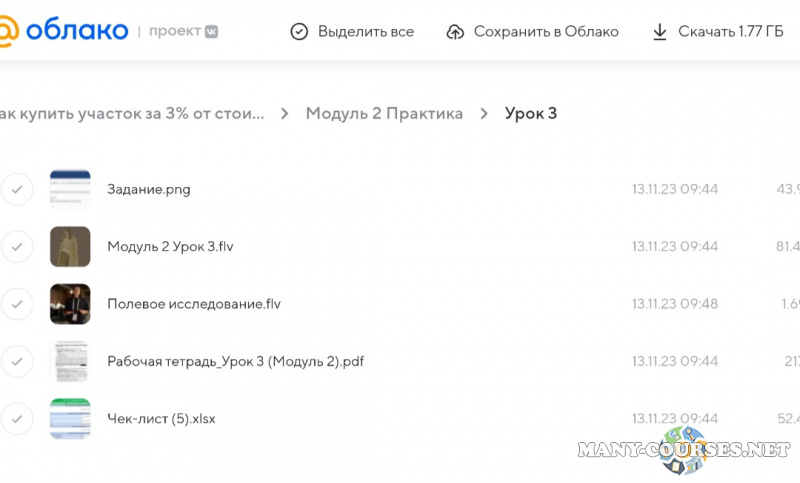Click the VK project badge icon
800x483 pixels.
(x=211, y=31)
